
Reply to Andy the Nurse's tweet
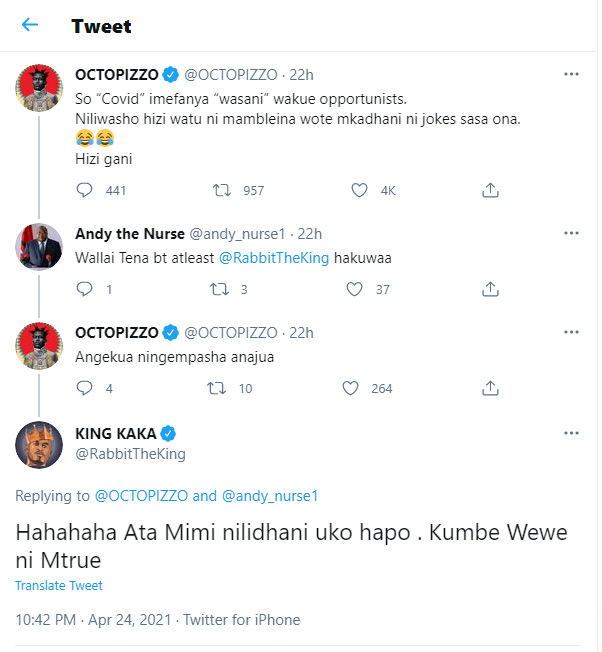click(x=85, y=290)
